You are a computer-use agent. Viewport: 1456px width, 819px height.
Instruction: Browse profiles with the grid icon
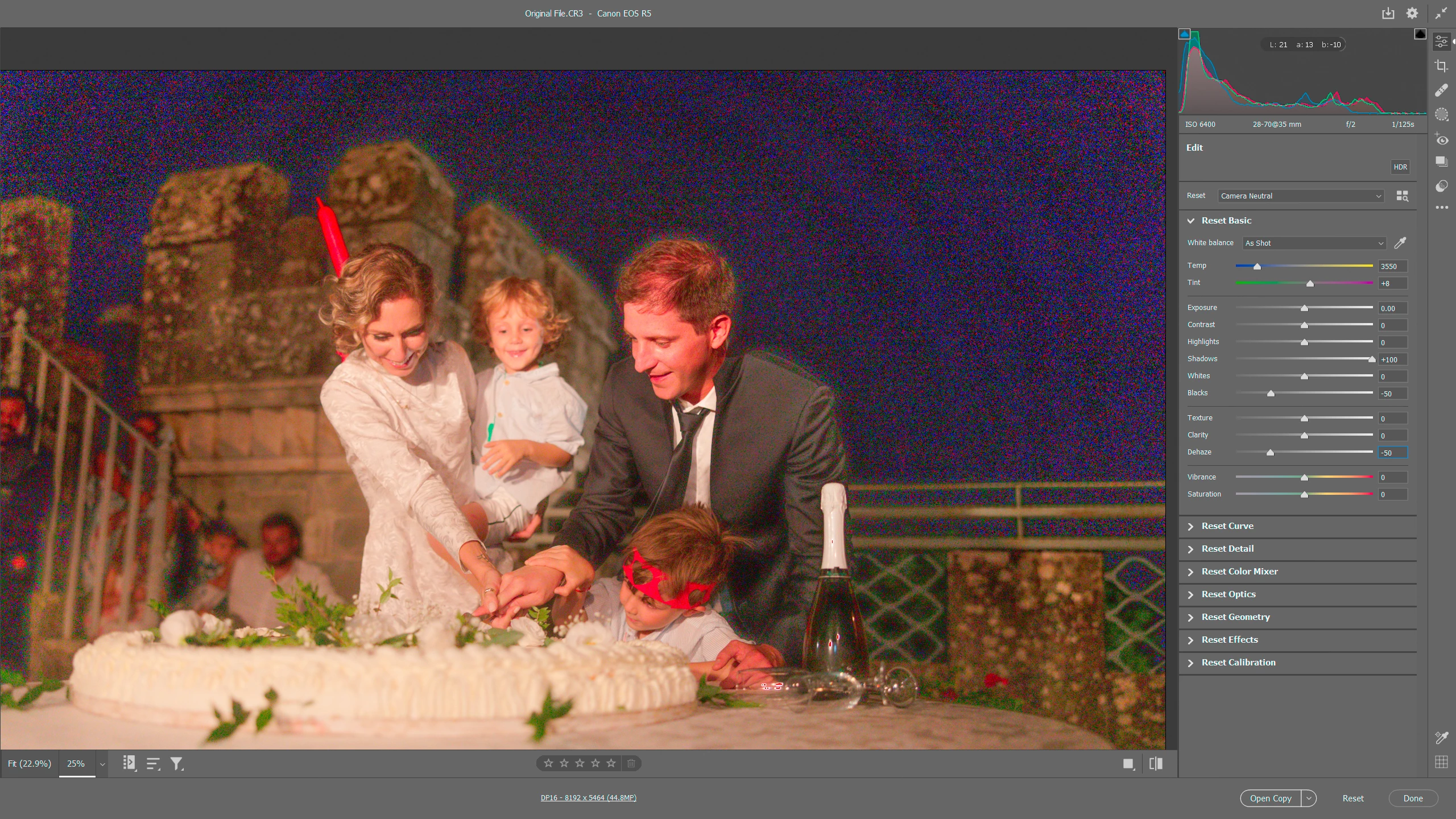(1402, 196)
